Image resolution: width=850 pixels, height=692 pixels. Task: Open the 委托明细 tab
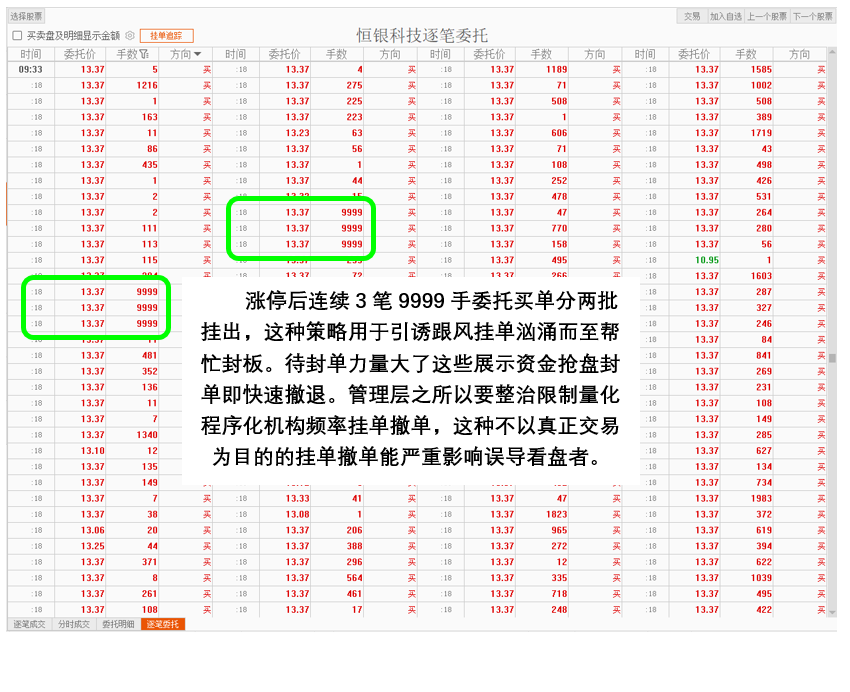118,624
